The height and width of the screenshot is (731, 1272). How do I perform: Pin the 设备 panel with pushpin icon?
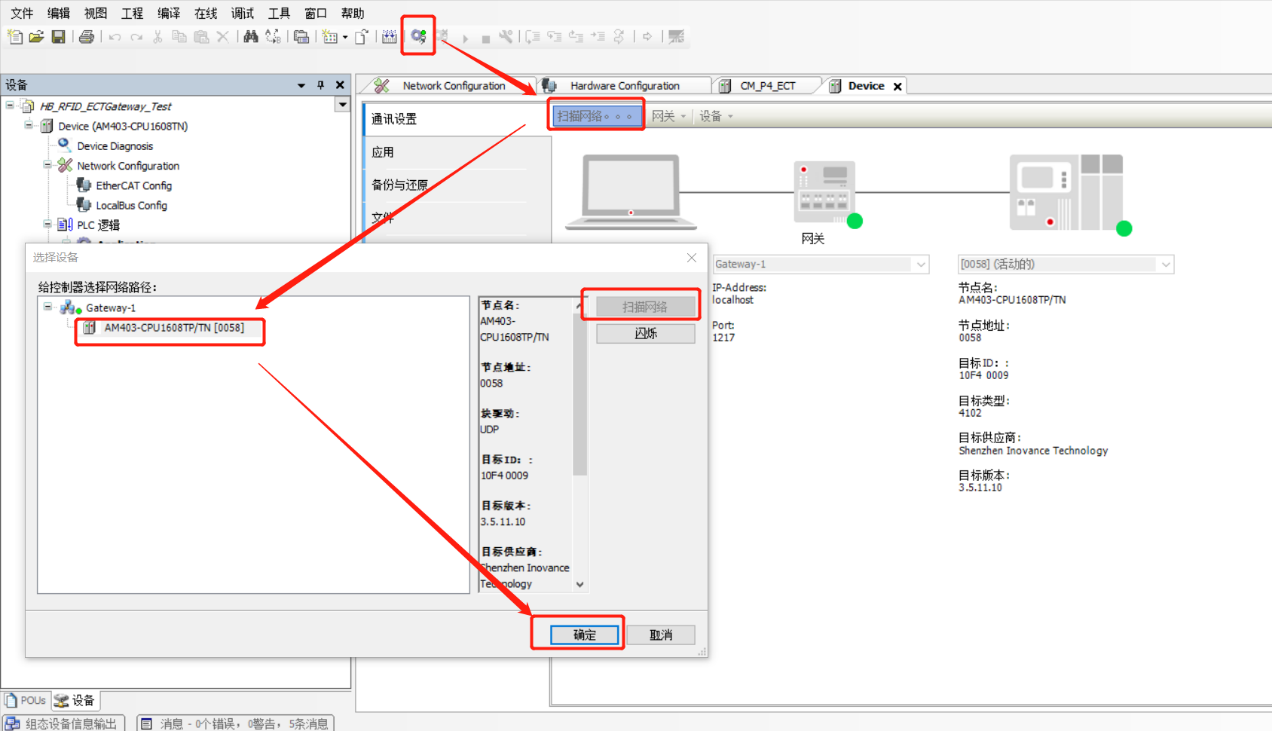tap(321, 86)
